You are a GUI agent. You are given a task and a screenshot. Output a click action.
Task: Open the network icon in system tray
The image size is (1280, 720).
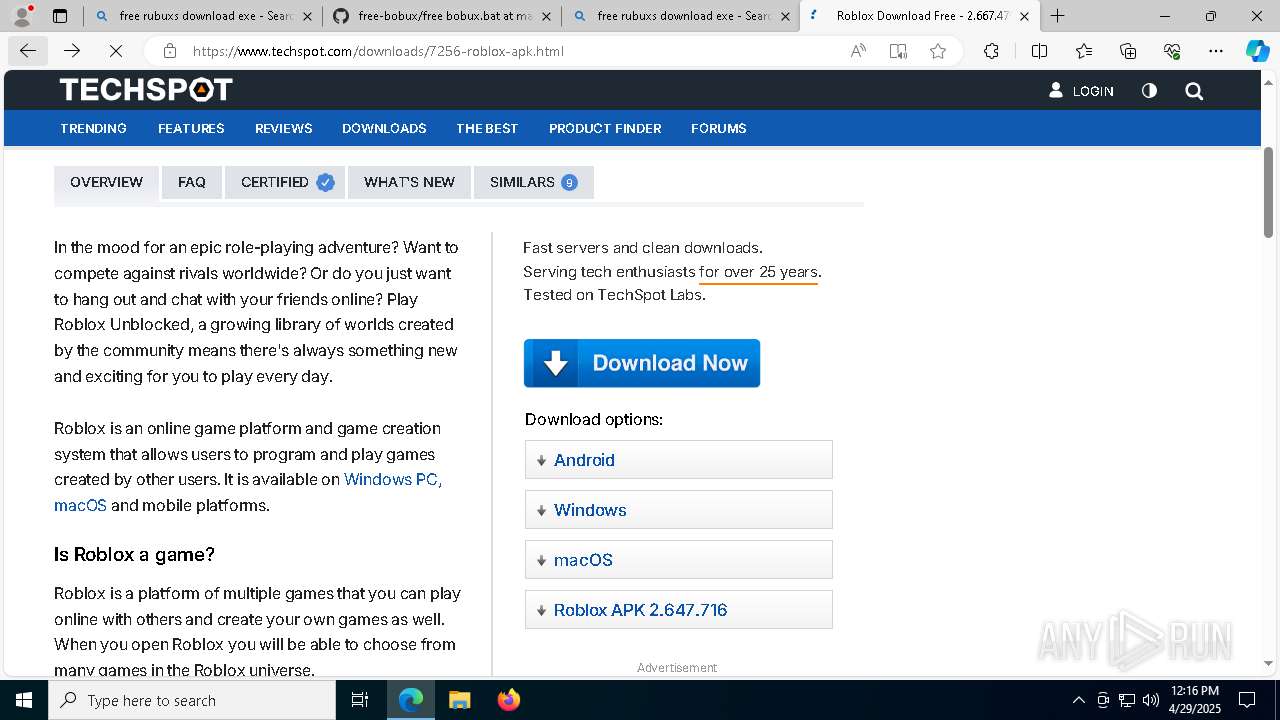click(x=1127, y=700)
